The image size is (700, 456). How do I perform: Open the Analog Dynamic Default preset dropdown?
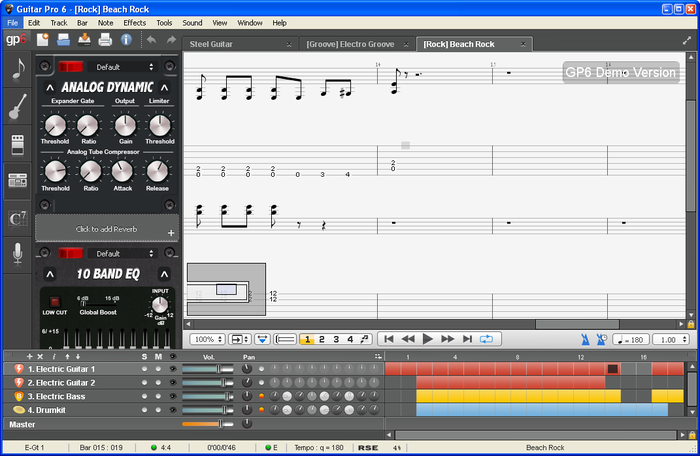coord(121,67)
